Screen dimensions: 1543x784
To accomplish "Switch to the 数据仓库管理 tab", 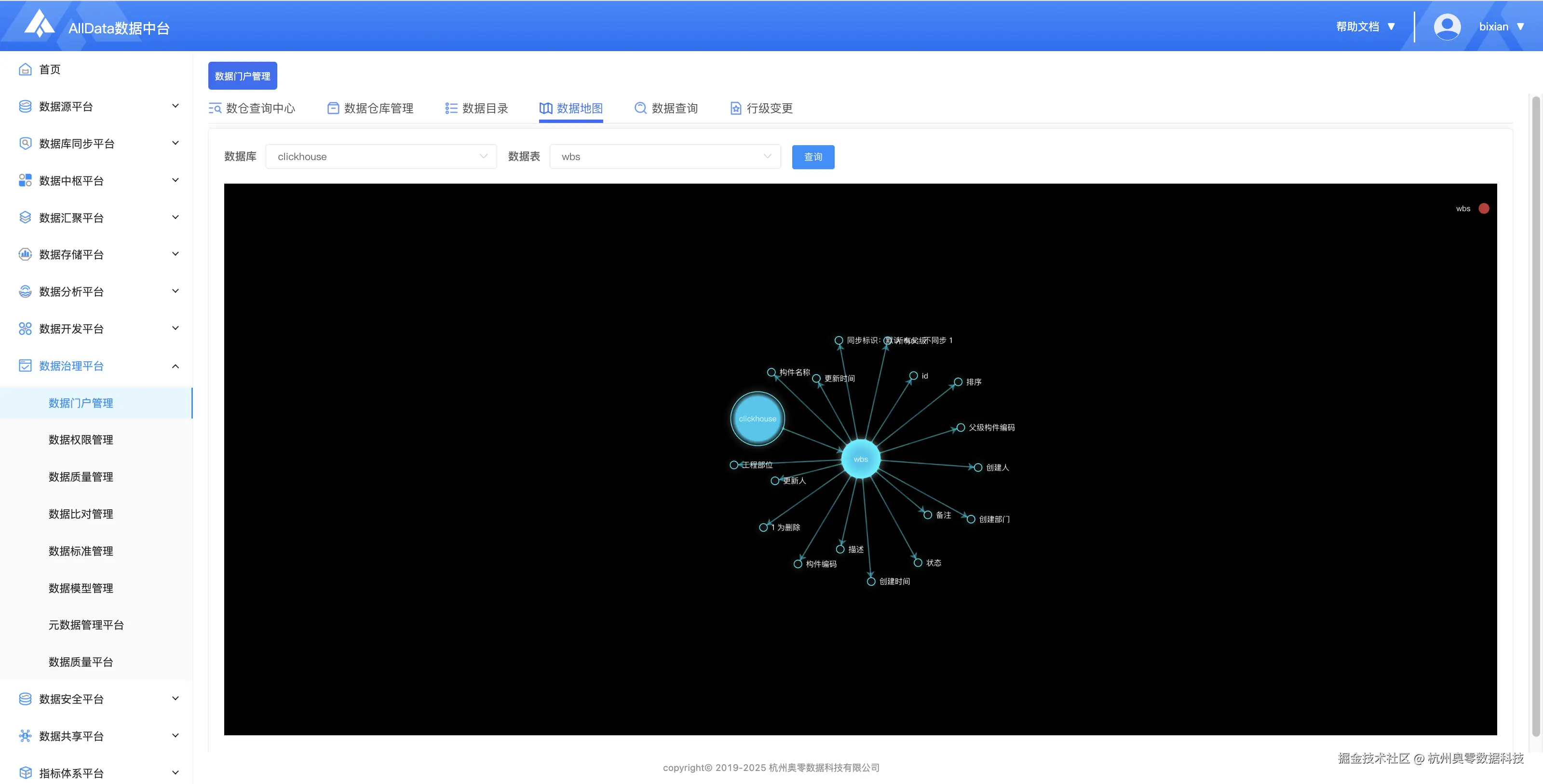I will coord(370,108).
